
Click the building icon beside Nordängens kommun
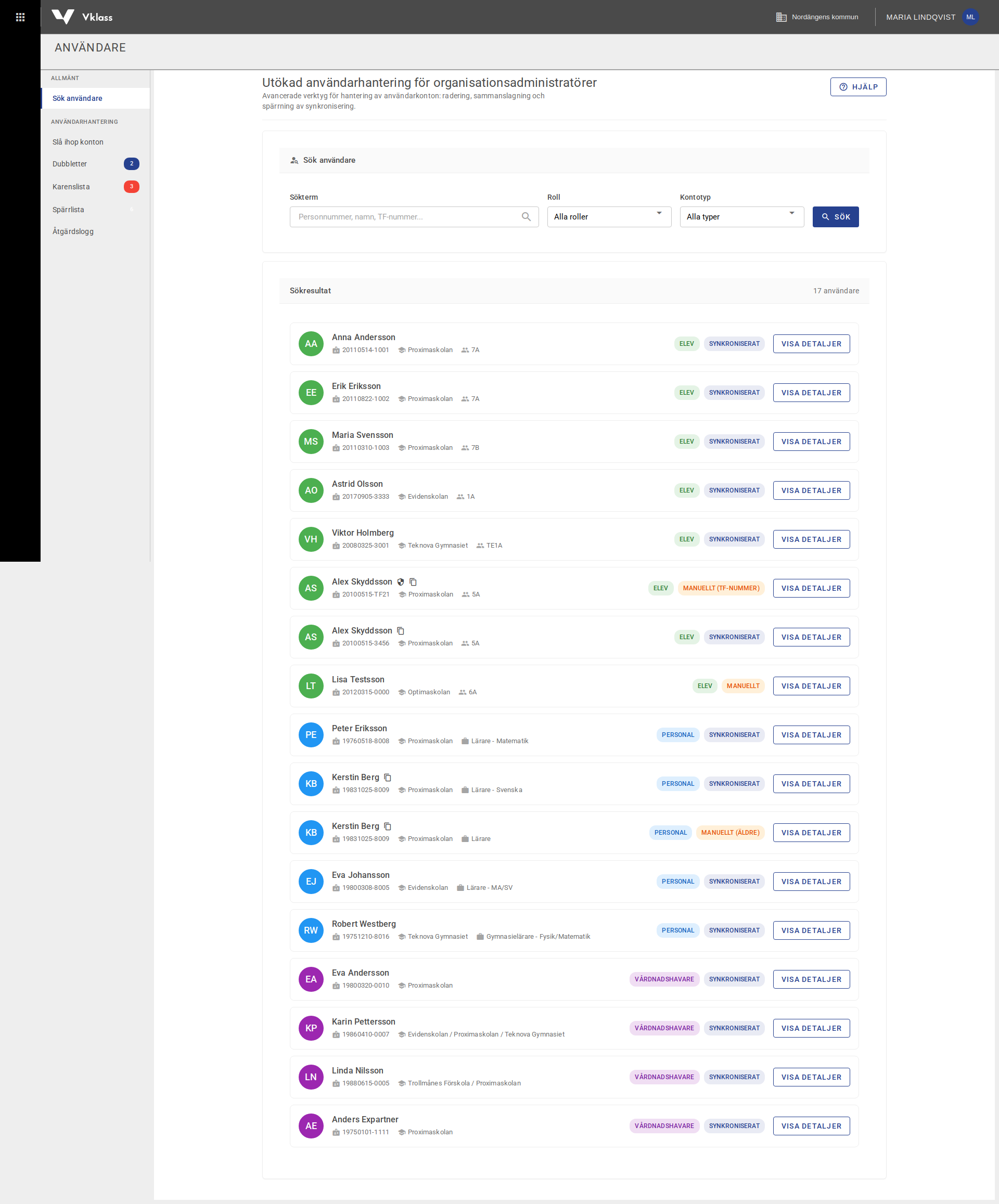782,17
